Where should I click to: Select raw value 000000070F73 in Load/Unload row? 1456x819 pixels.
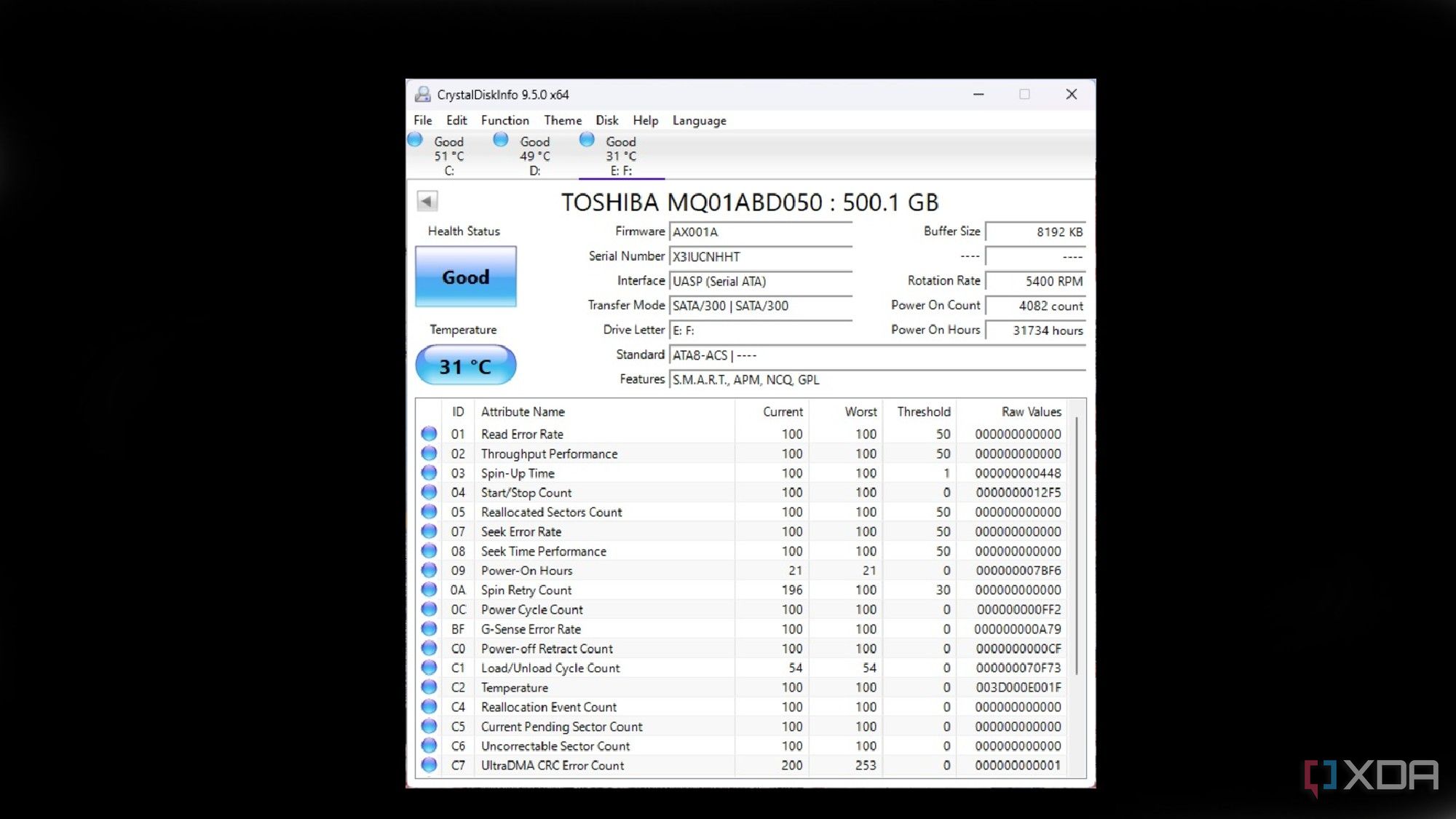click(x=1018, y=668)
